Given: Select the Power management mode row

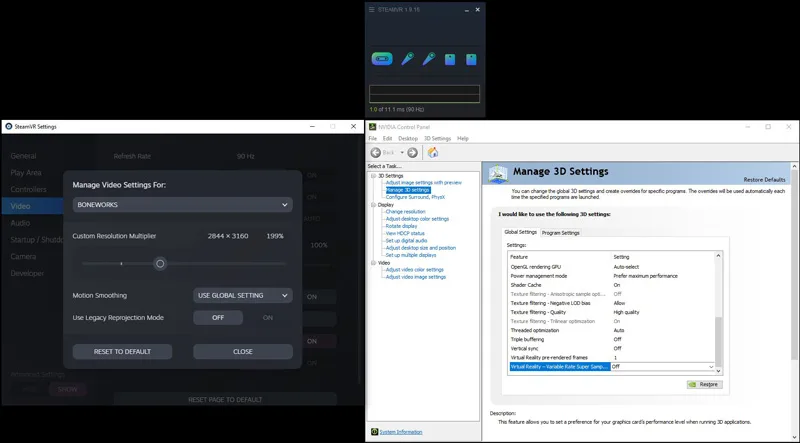Looking at the screenshot, I should [611, 276].
